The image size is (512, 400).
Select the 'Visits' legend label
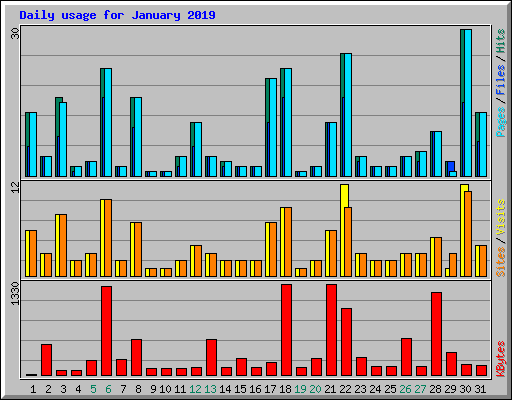(500, 217)
